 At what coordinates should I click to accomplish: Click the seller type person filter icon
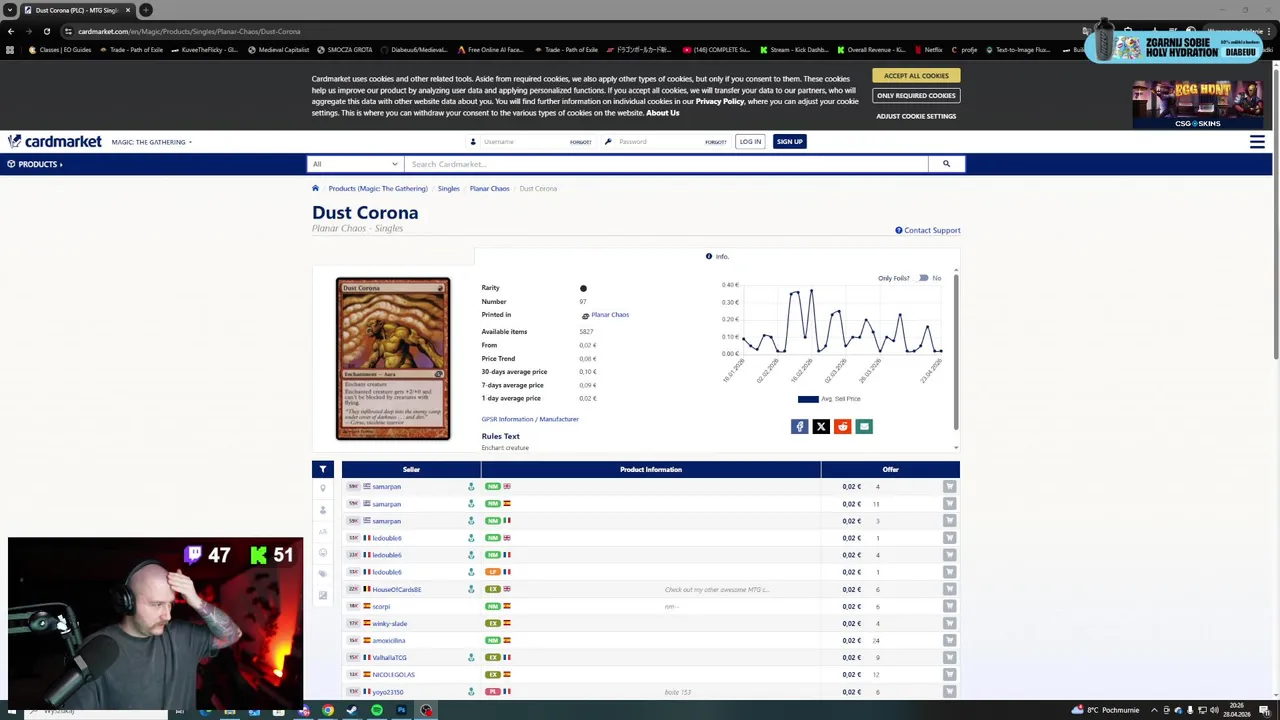coord(322,510)
